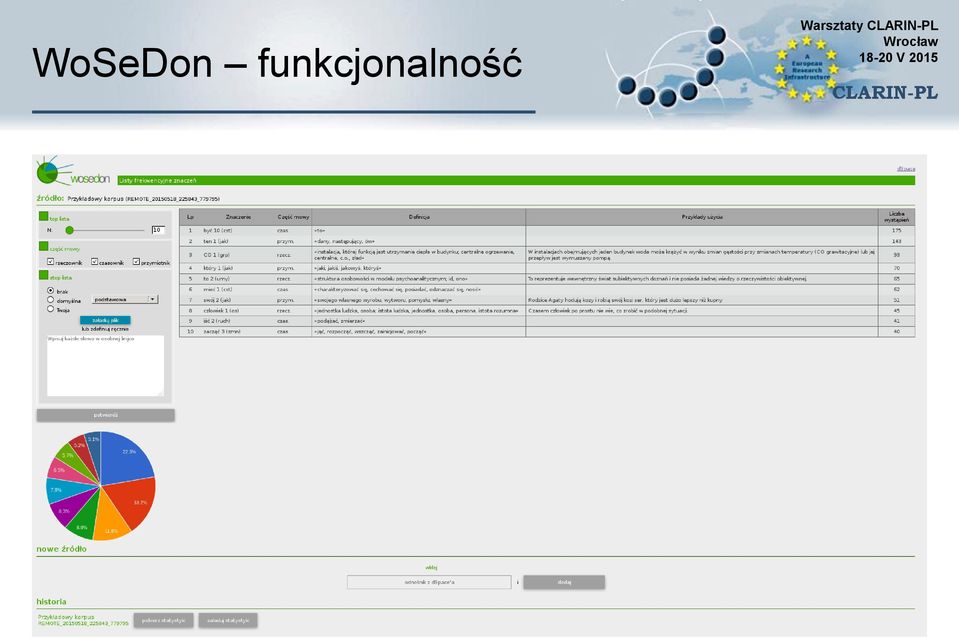Click the second statystyki button in historia
The width and height of the screenshot is (959, 637).
click(x=228, y=620)
